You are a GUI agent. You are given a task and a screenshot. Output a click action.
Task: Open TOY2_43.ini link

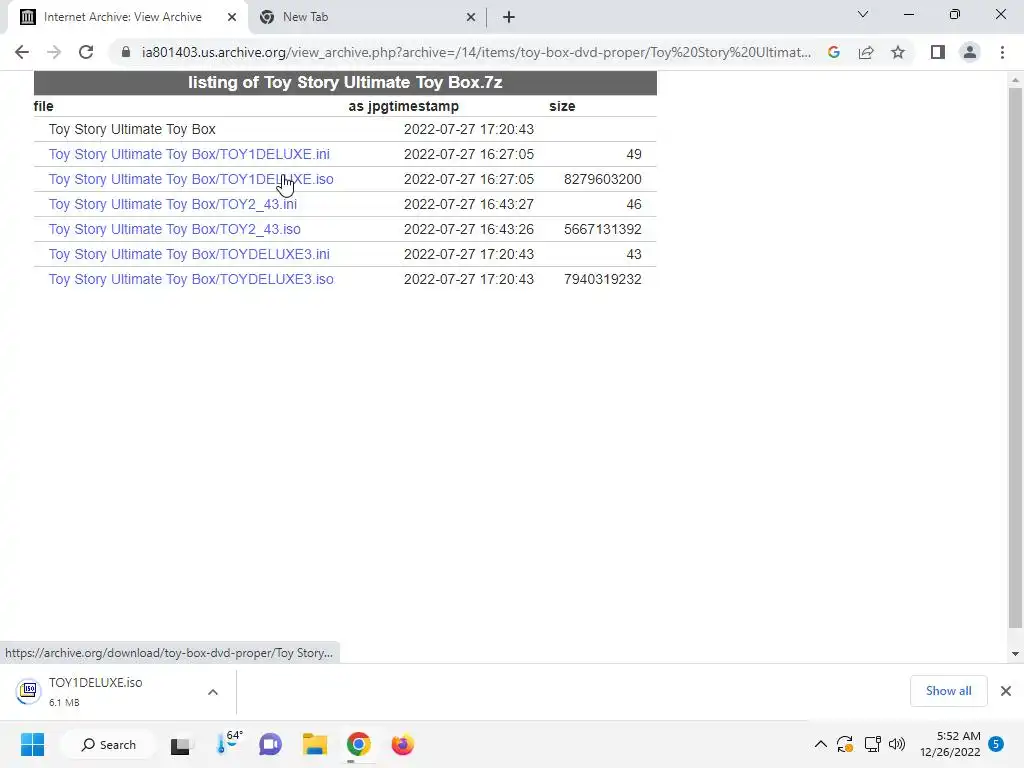(172, 204)
